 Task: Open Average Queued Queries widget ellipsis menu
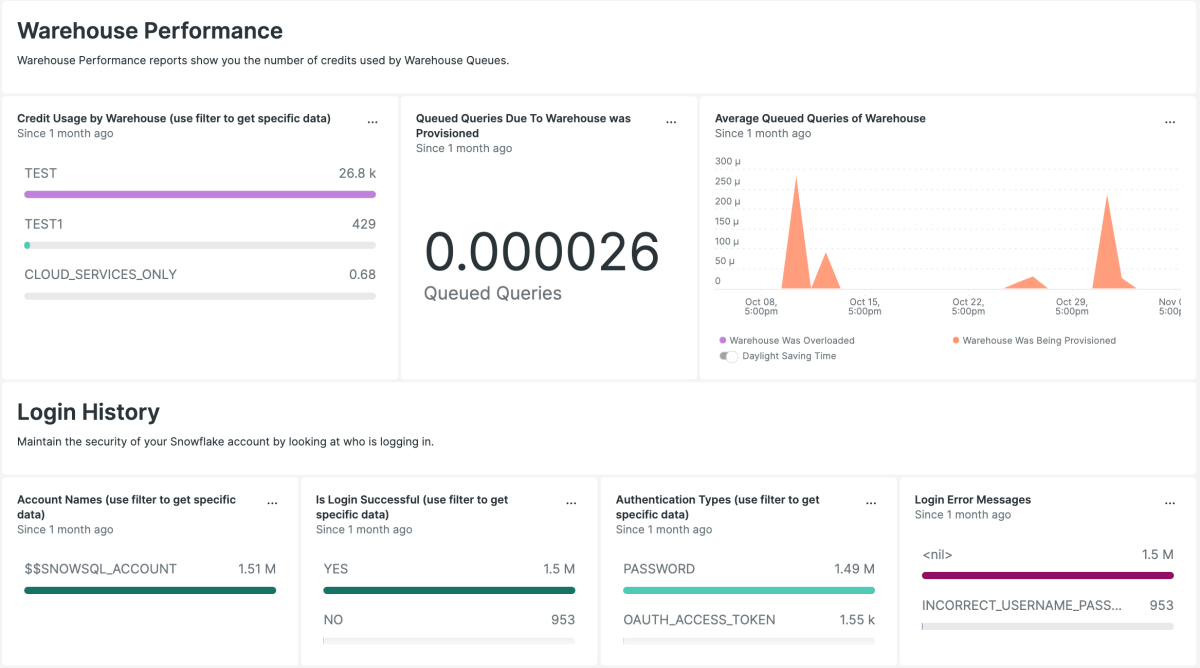[x=1170, y=122]
